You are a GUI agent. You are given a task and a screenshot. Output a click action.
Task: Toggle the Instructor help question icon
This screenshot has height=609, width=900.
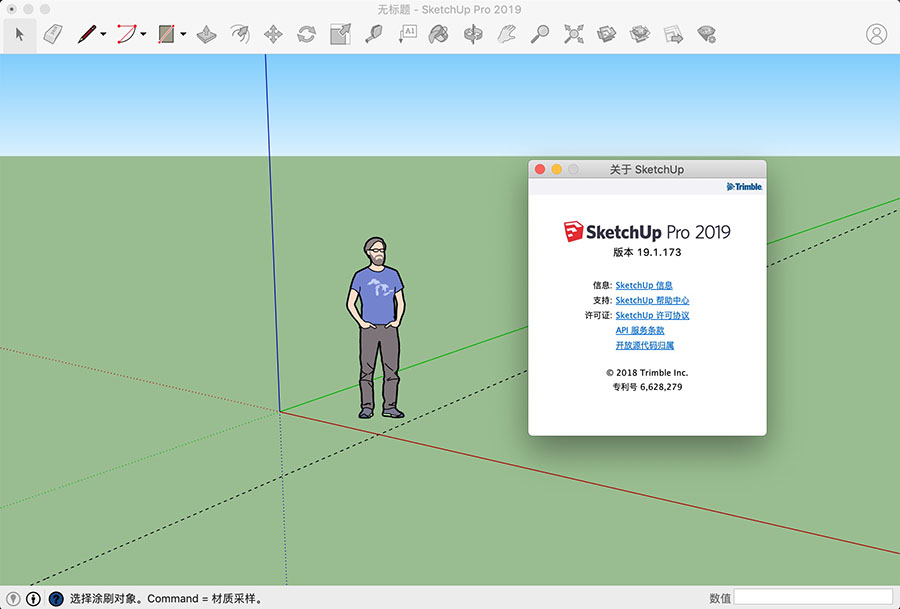(x=56, y=599)
